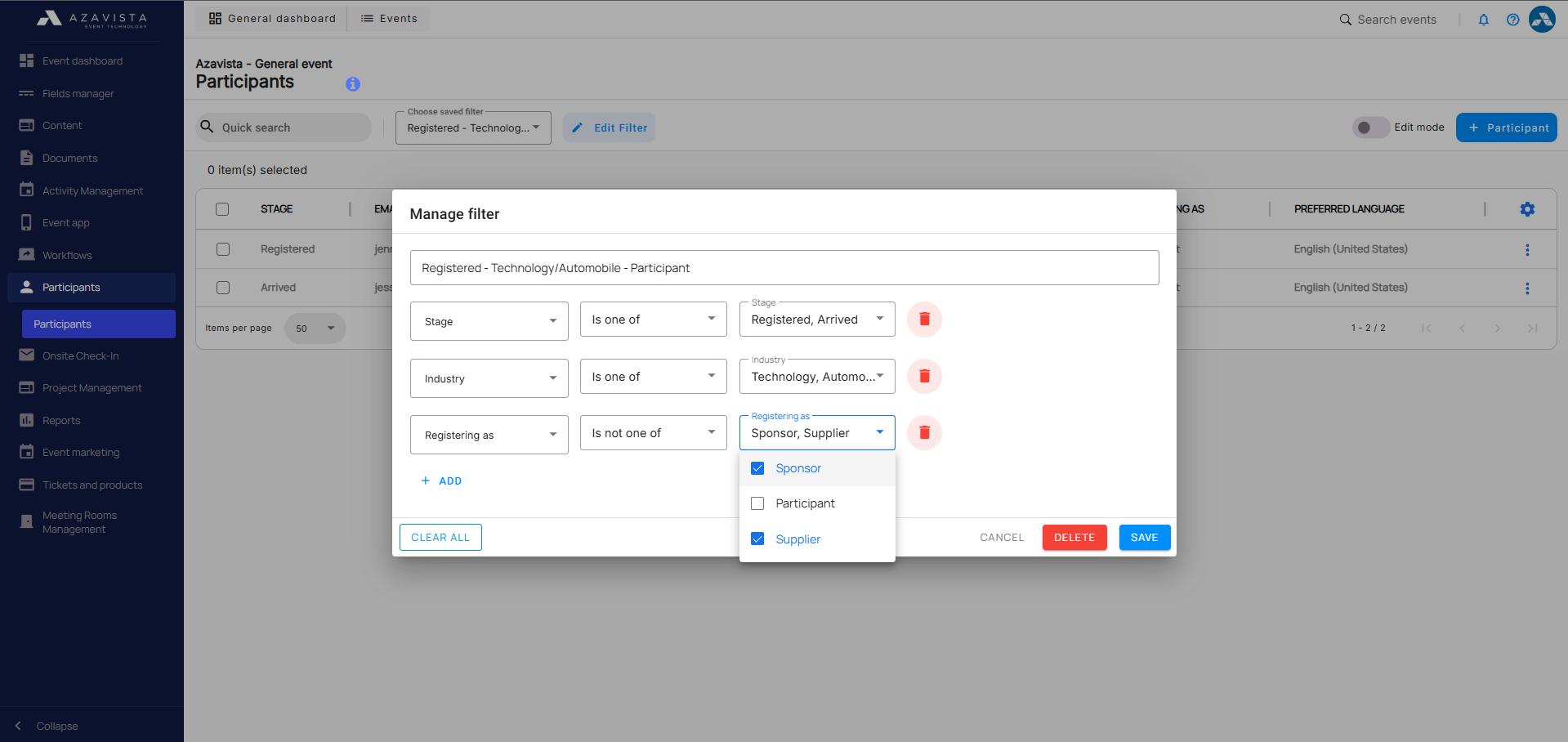Screen dimensions: 1568x742
Task: Click the Meeting Rooms Management icon
Action: tap(27, 521)
